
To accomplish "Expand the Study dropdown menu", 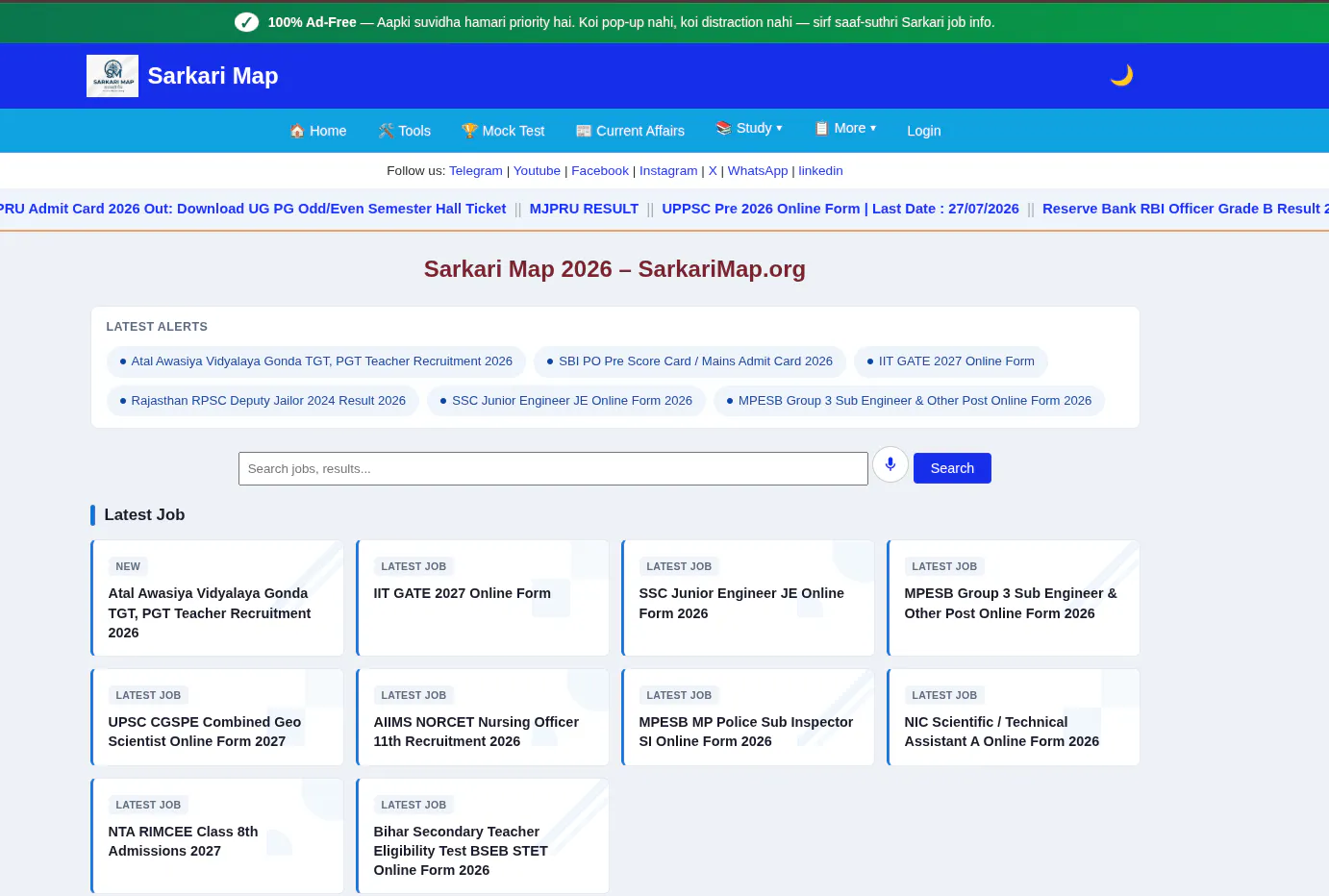I will (749, 128).
